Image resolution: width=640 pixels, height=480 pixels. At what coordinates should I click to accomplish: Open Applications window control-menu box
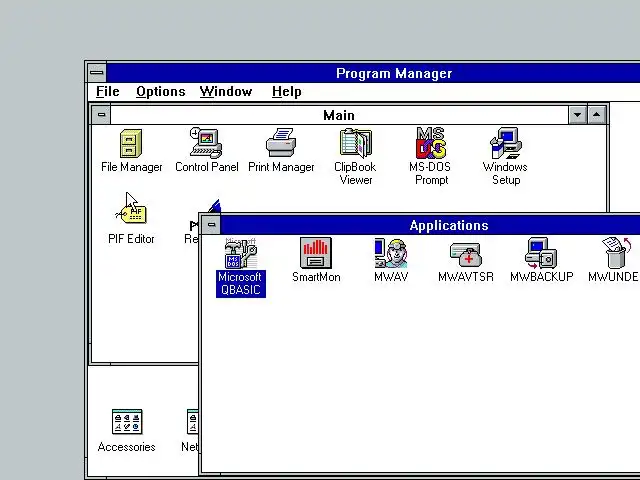click(x=211, y=224)
